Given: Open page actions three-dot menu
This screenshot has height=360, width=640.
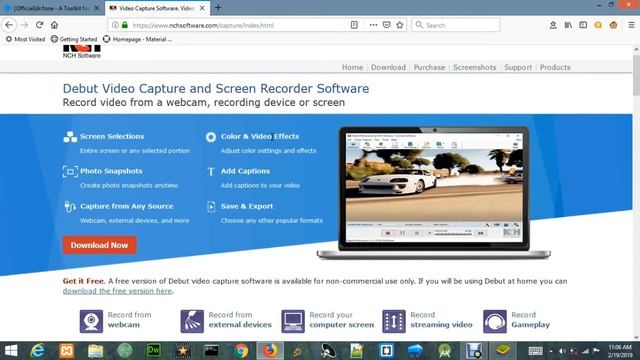Looking at the screenshot, I should click(373, 25).
